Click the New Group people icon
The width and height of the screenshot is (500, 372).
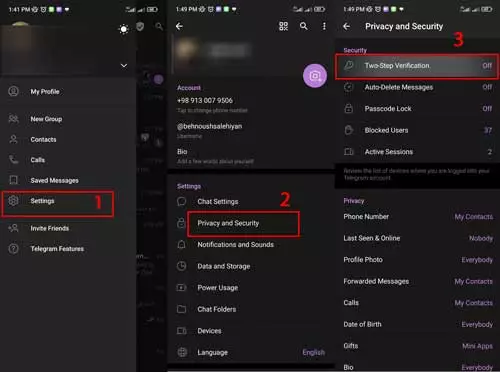tap(14, 119)
